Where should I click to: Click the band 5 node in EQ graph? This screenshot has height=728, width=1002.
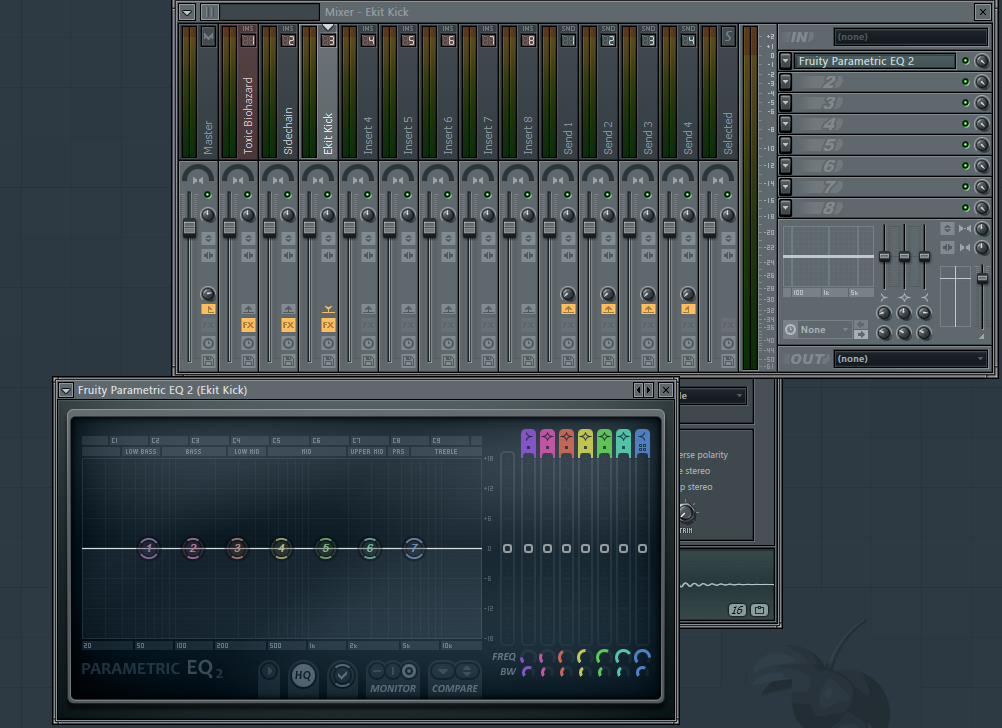pyautogui.click(x=325, y=548)
